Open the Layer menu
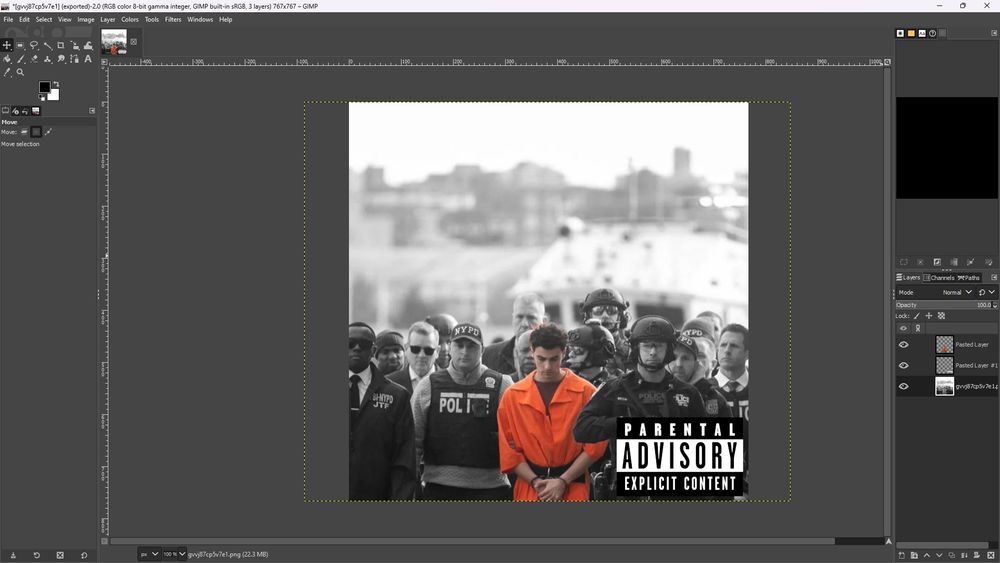Viewport: 1000px width, 563px height. click(x=108, y=19)
